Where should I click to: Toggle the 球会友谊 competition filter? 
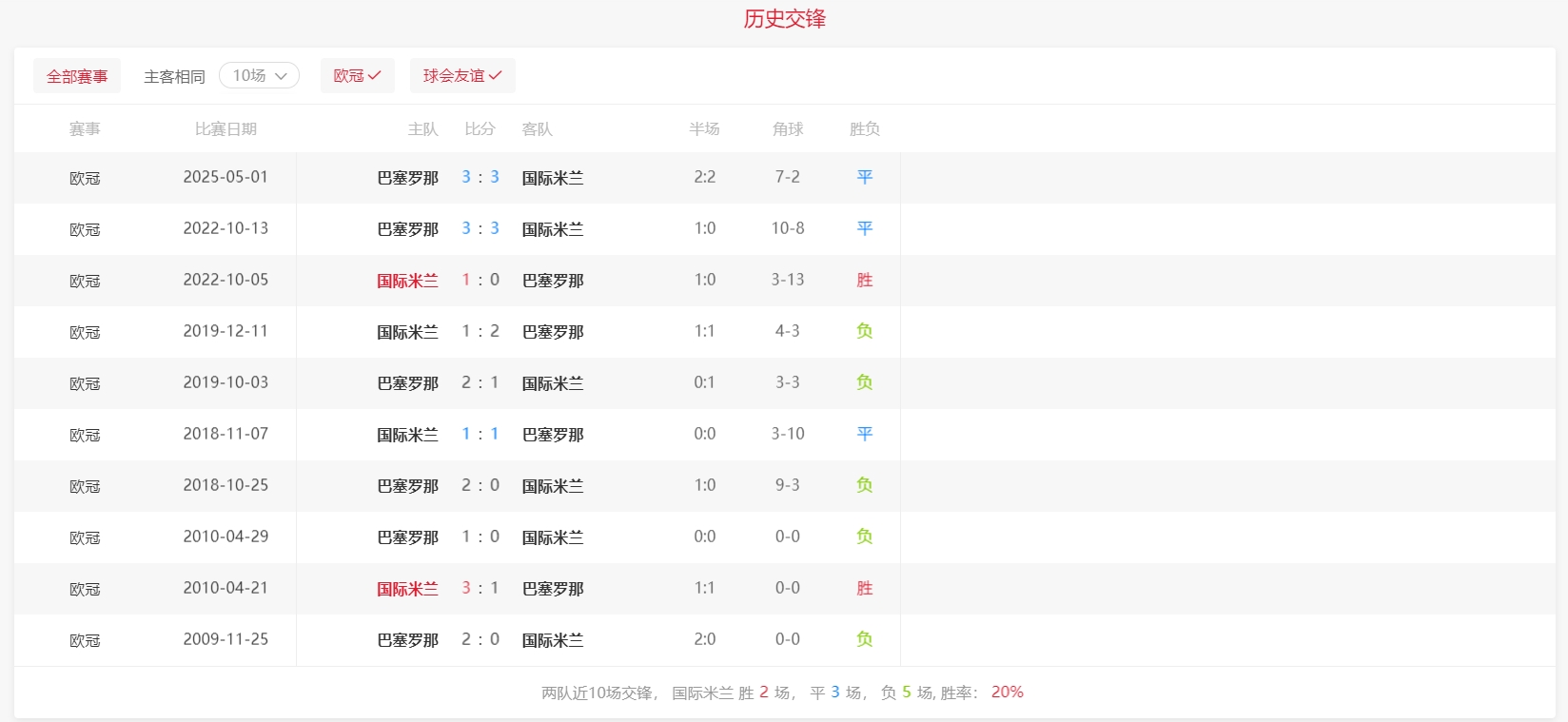coord(462,76)
